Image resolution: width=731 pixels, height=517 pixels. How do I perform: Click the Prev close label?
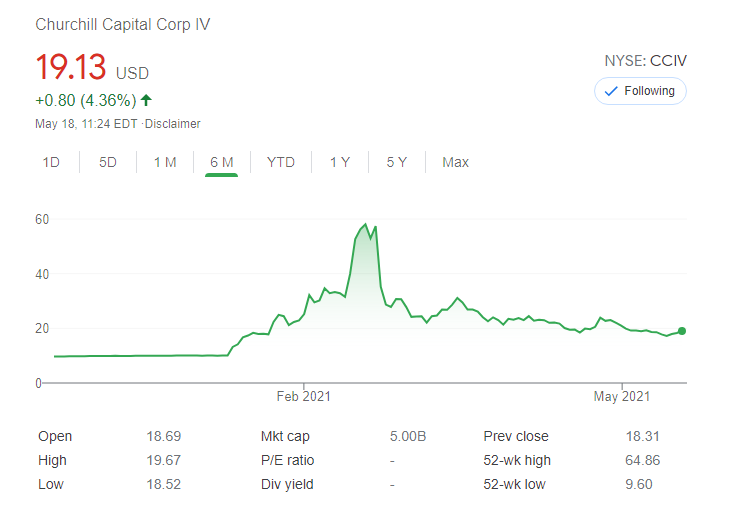[x=516, y=436]
